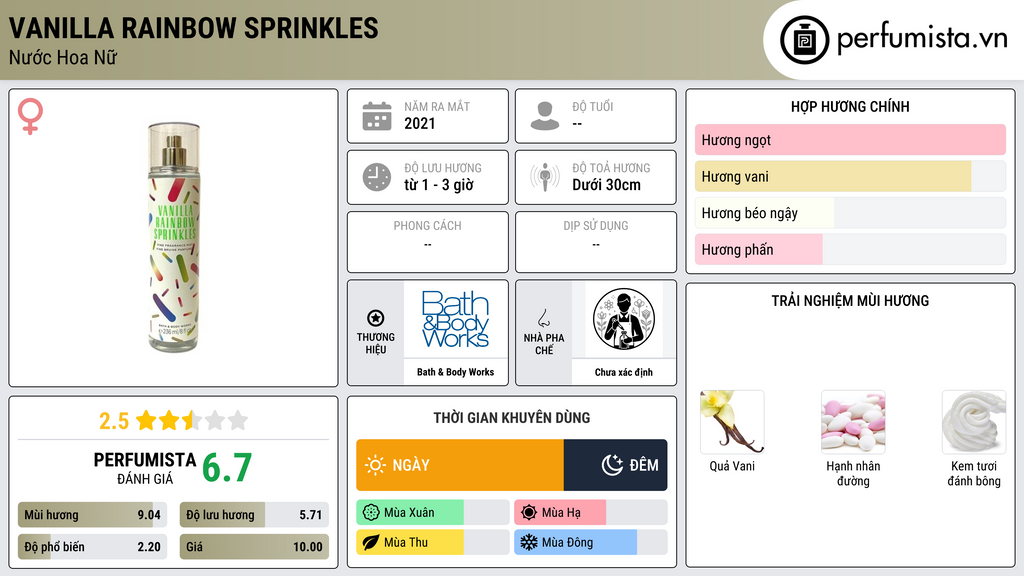This screenshot has width=1024, height=576.
Task: Click the calendar icon beside Năm ra mắt
Action: click(377, 116)
